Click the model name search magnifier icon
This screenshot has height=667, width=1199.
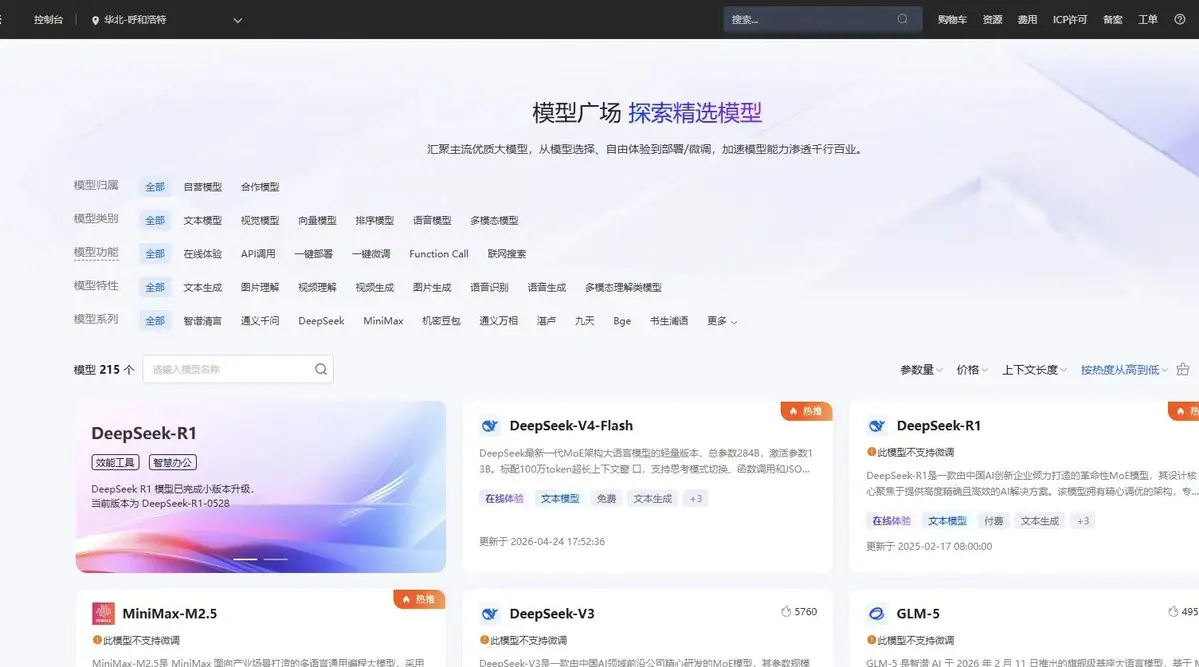pos(321,369)
